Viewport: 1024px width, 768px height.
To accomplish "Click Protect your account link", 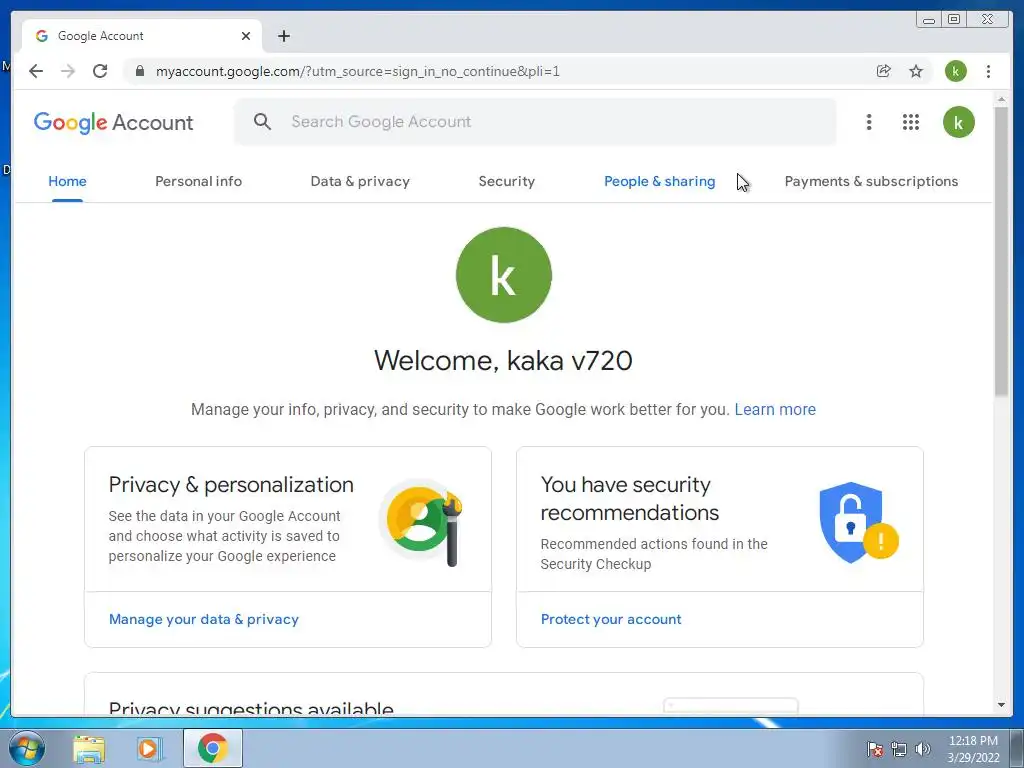I will (611, 619).
